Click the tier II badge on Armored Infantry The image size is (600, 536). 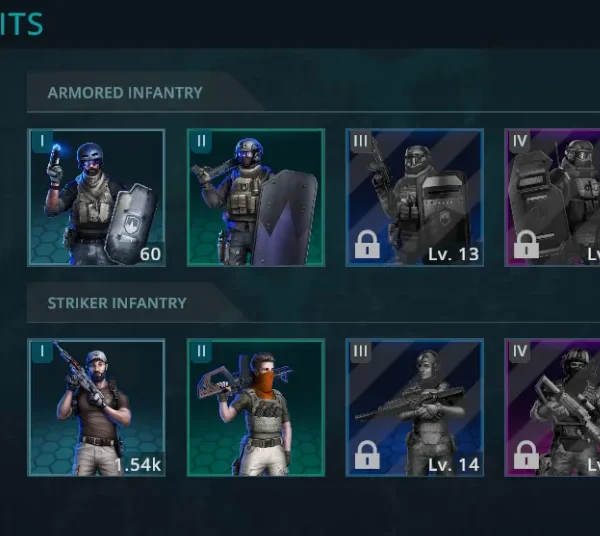point(201,141)
